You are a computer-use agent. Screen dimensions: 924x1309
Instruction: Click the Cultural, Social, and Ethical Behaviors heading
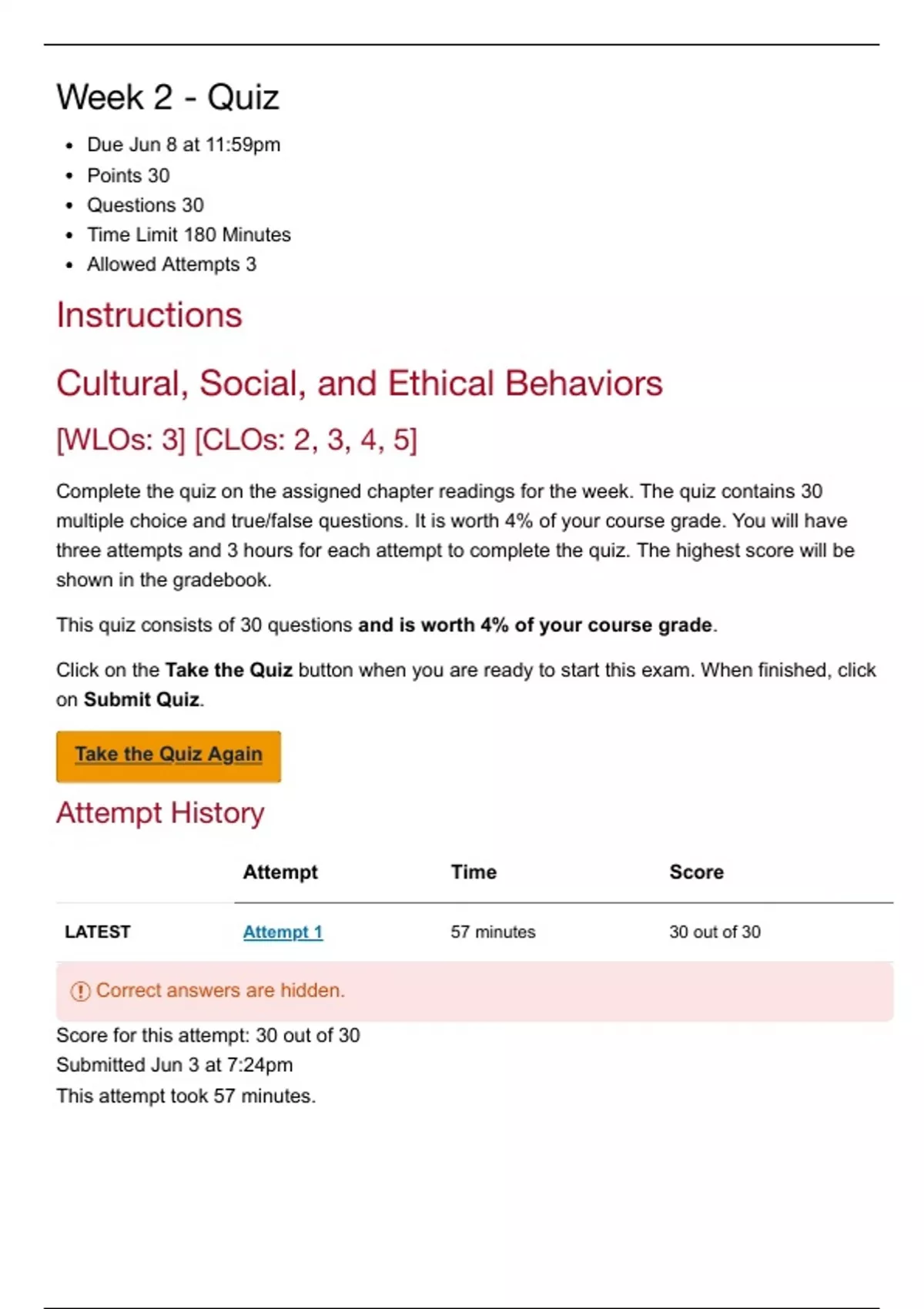click(x=359, y=383)
